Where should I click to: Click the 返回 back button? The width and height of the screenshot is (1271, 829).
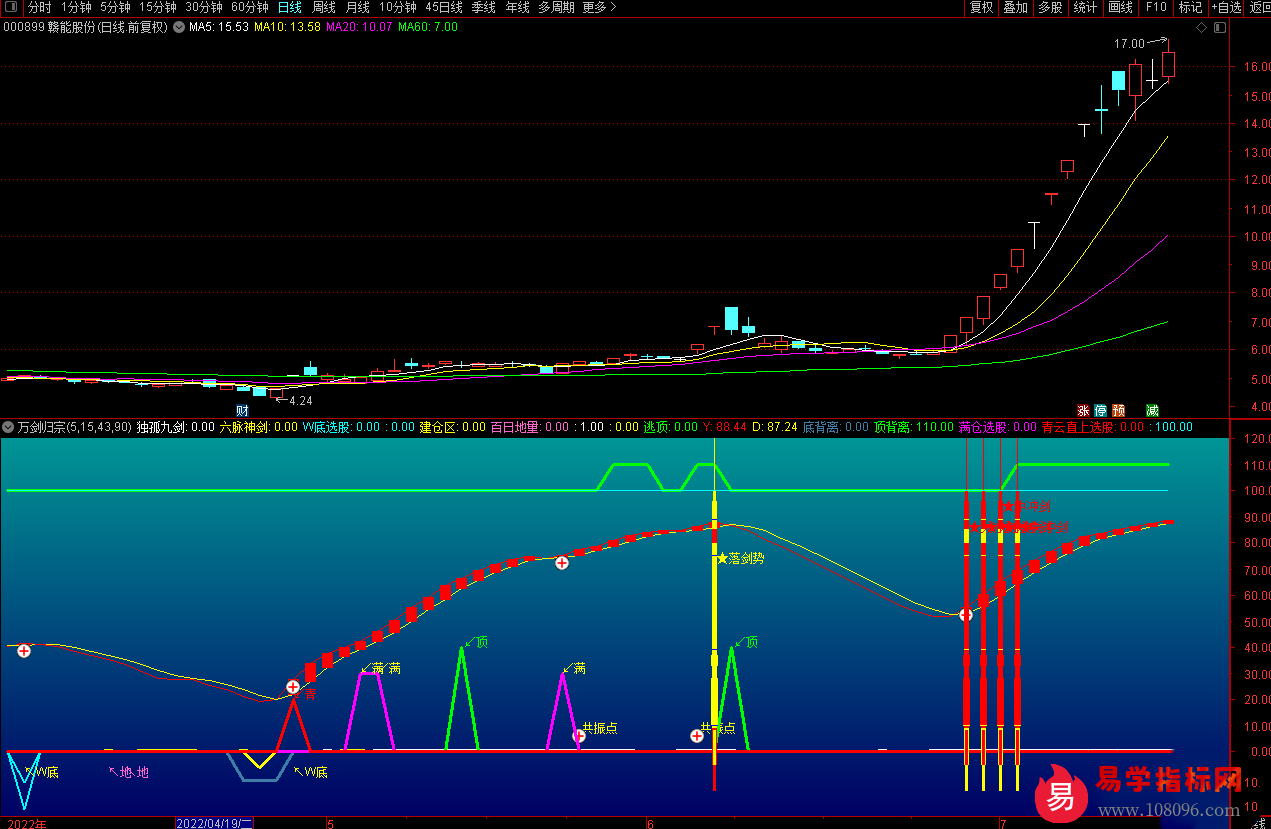[1259, 7]
